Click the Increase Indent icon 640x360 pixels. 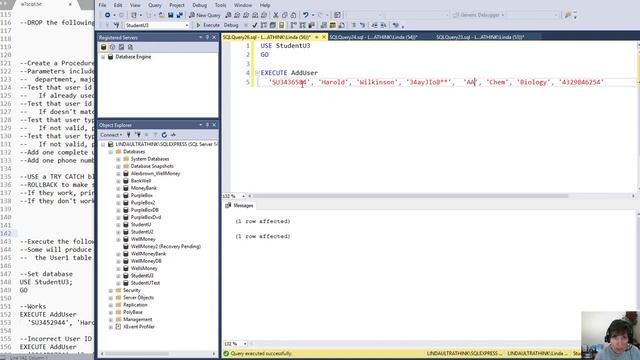pyautogui.click(x=383, y=25)
